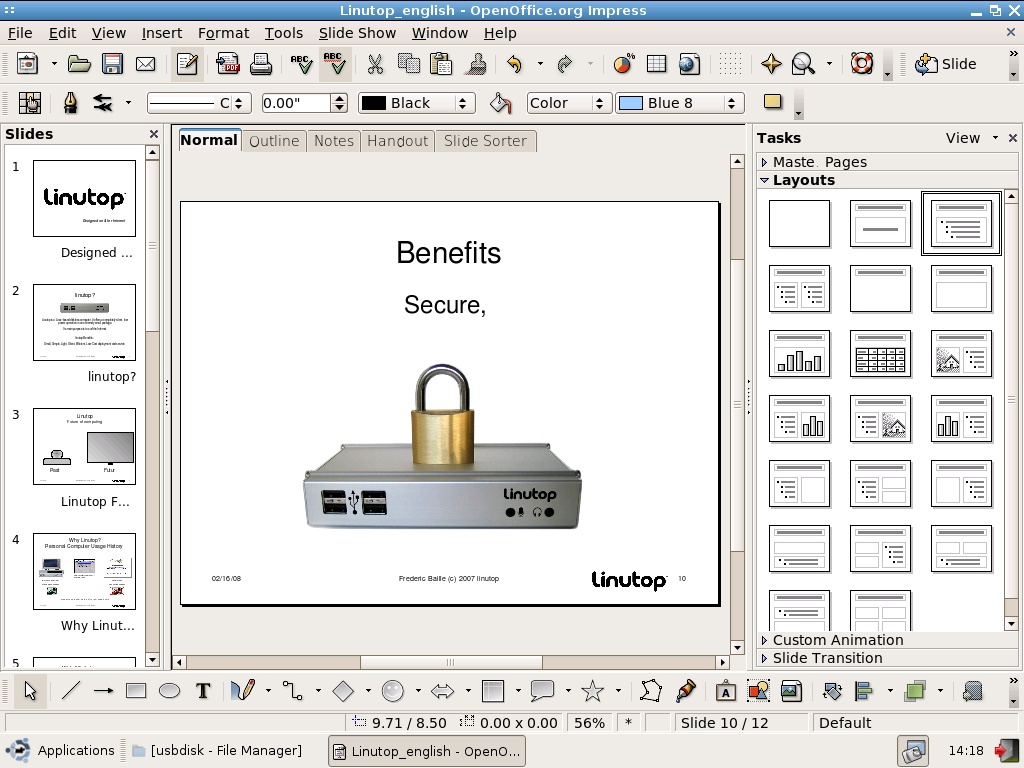Toggle Display Grid dotted icon
This screenshot has height=768, width=1024.
[730, 64]
